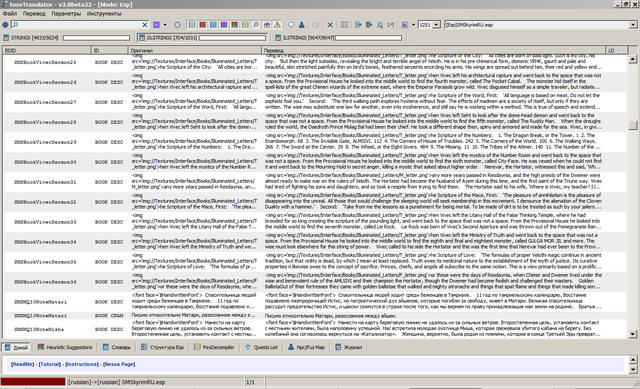Open the Журнал tab
The height and width of the screenshot is (389, 640).
pos(349,347)
